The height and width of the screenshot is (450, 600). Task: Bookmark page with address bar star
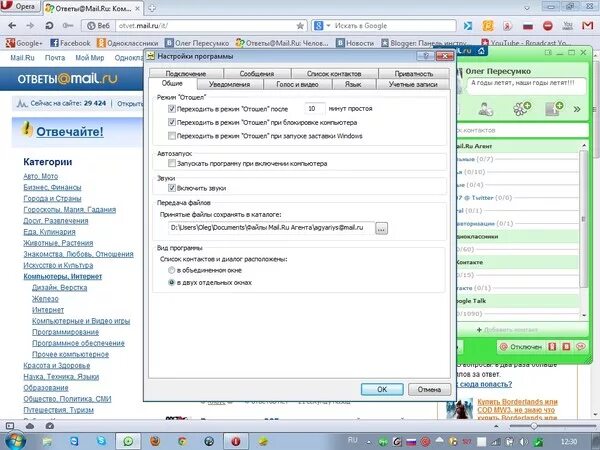pyautogui.click(x=300, y=26)
